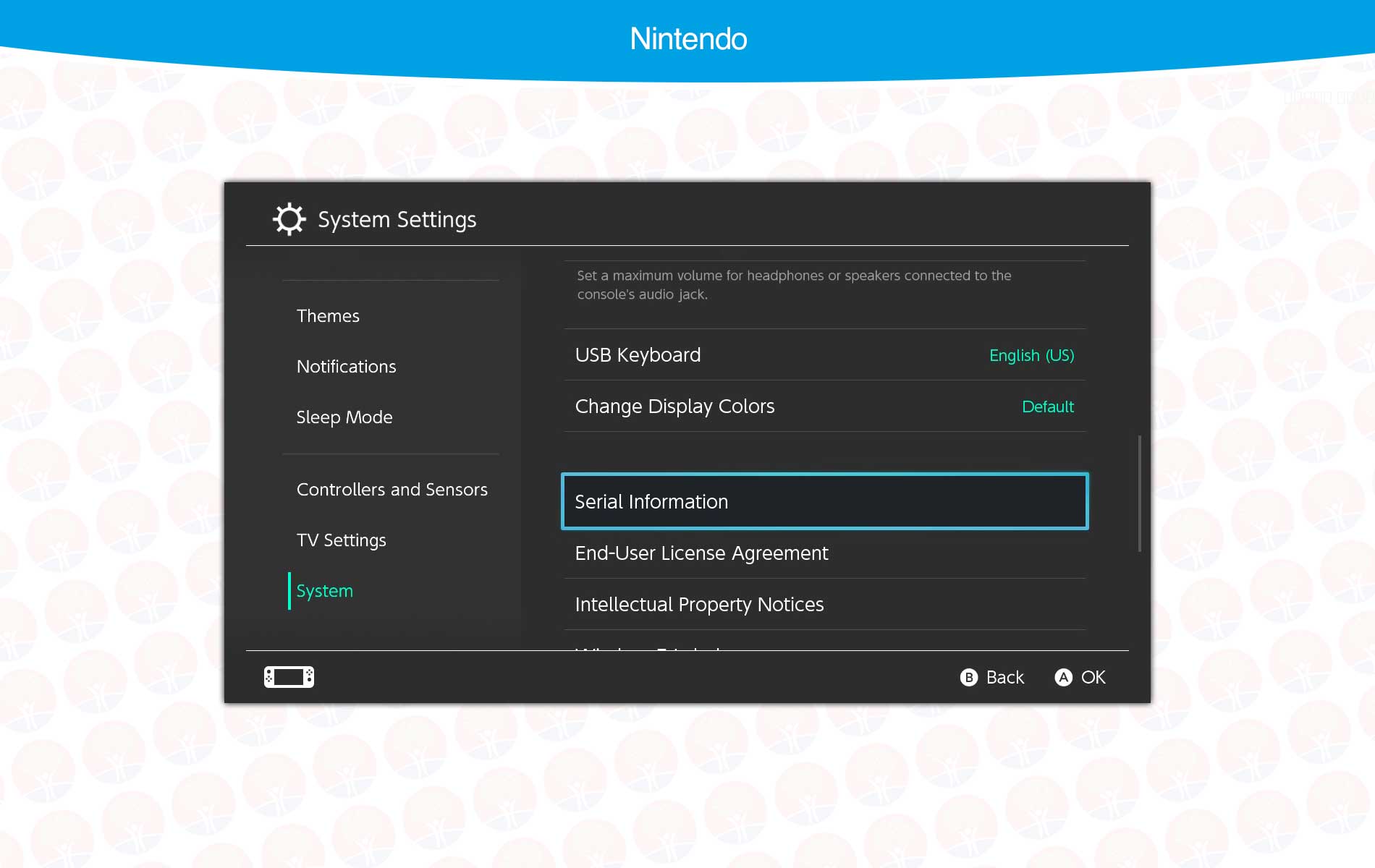Click the System Settings gear icon
Viewport: 1375px width, 868px height.
tap(289, 219)
